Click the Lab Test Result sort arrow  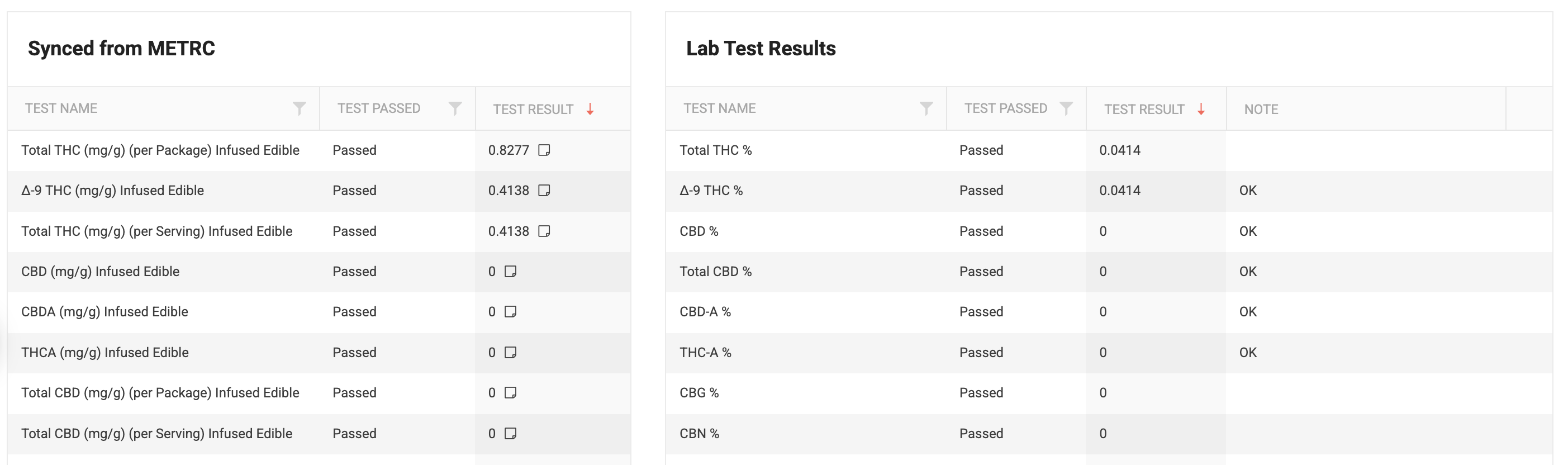[1201, 109]
